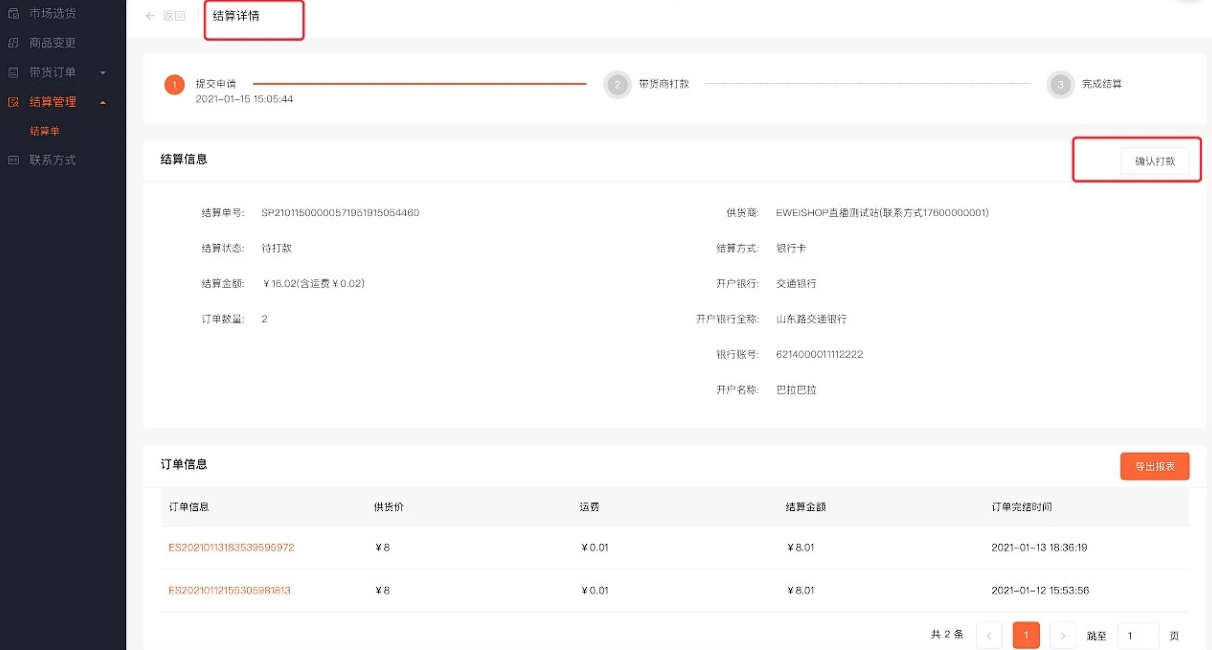Click the jump-to page number field
1212x650 pixels.
point(1138,636)
